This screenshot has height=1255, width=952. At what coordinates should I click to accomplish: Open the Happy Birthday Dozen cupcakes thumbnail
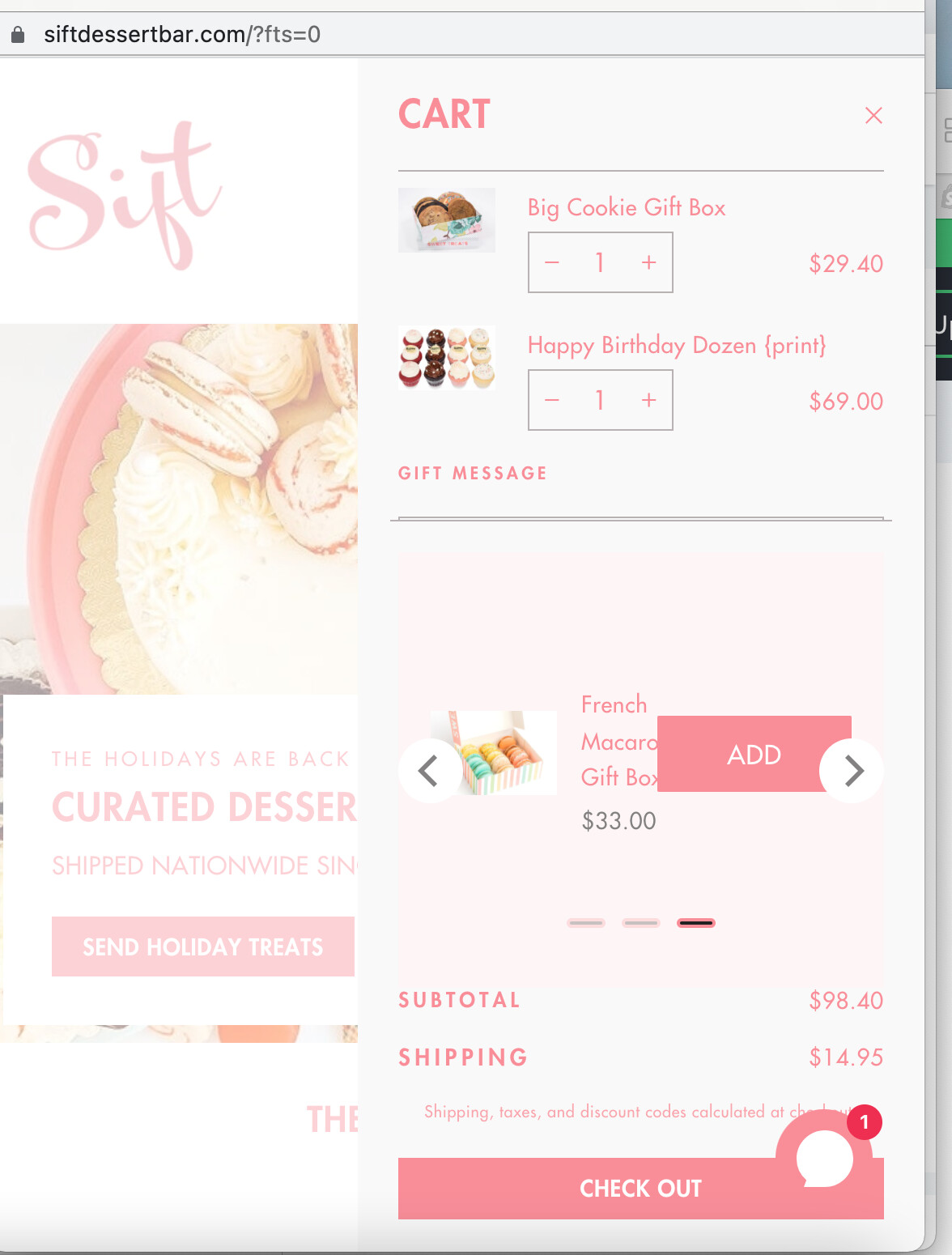447,357
